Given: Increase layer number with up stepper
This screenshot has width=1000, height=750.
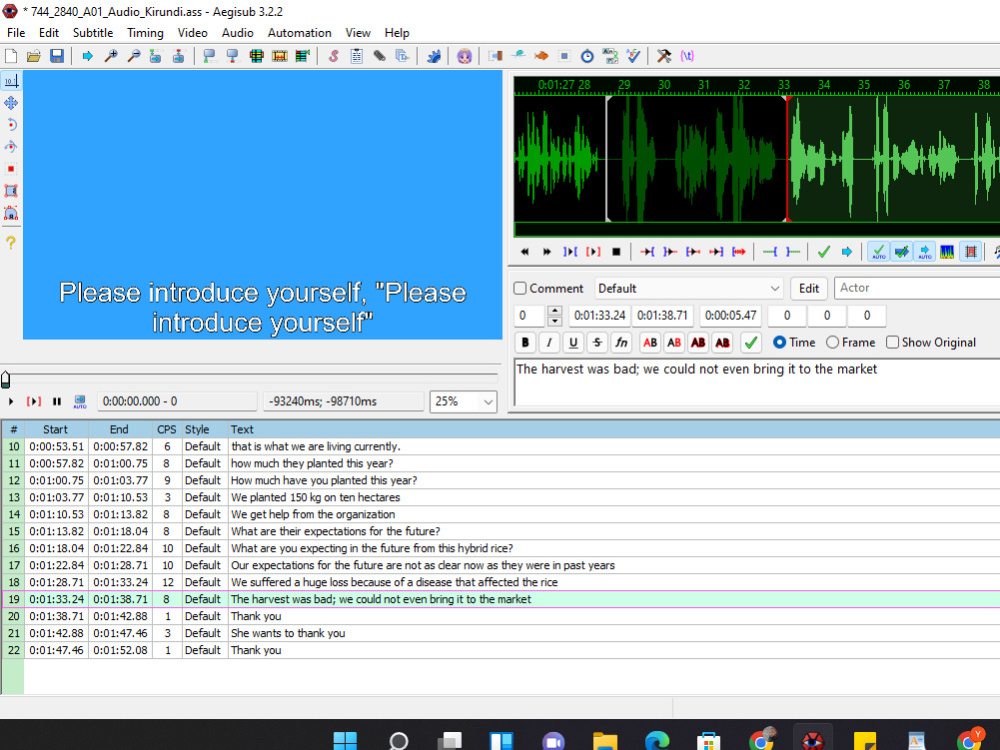Looking at the screenshot, I should [554, 311].
